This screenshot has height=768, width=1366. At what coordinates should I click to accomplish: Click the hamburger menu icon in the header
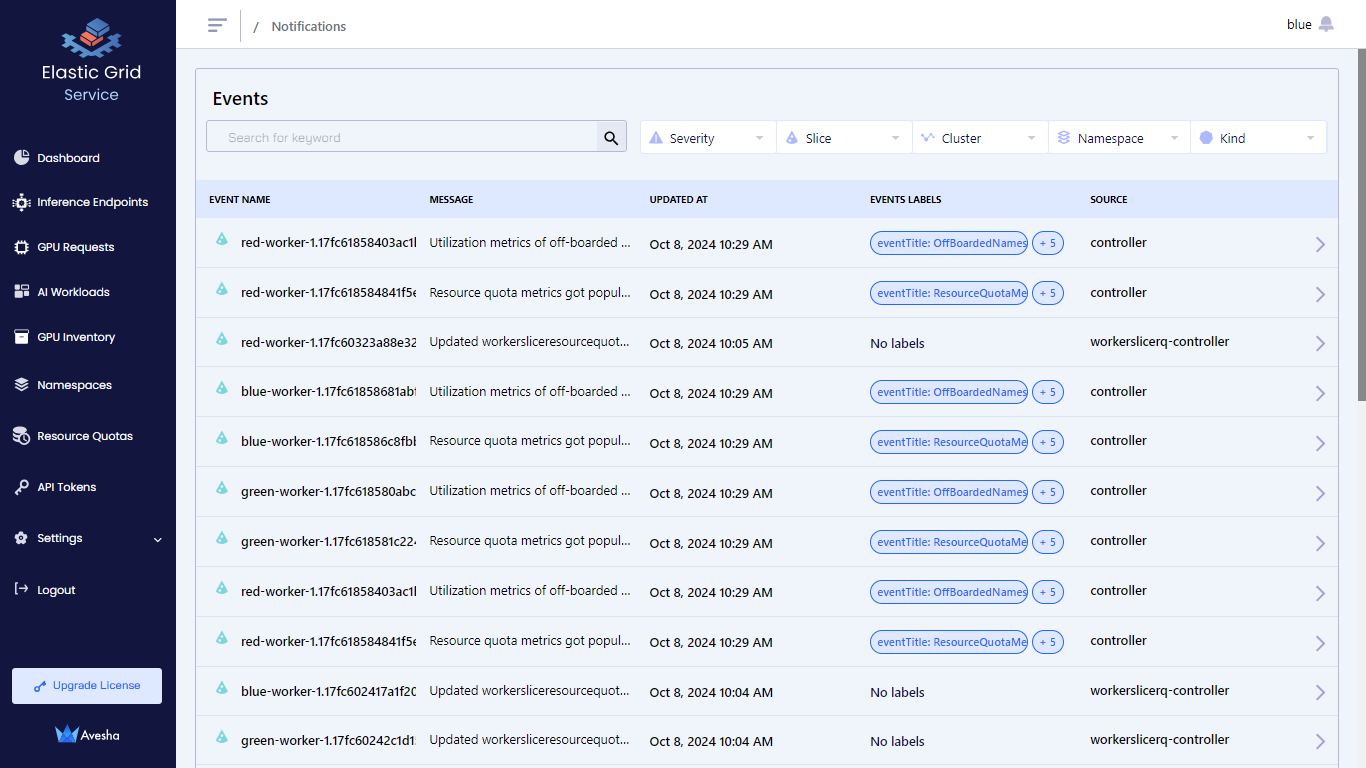pyautogui.click(x=217, y=25)
